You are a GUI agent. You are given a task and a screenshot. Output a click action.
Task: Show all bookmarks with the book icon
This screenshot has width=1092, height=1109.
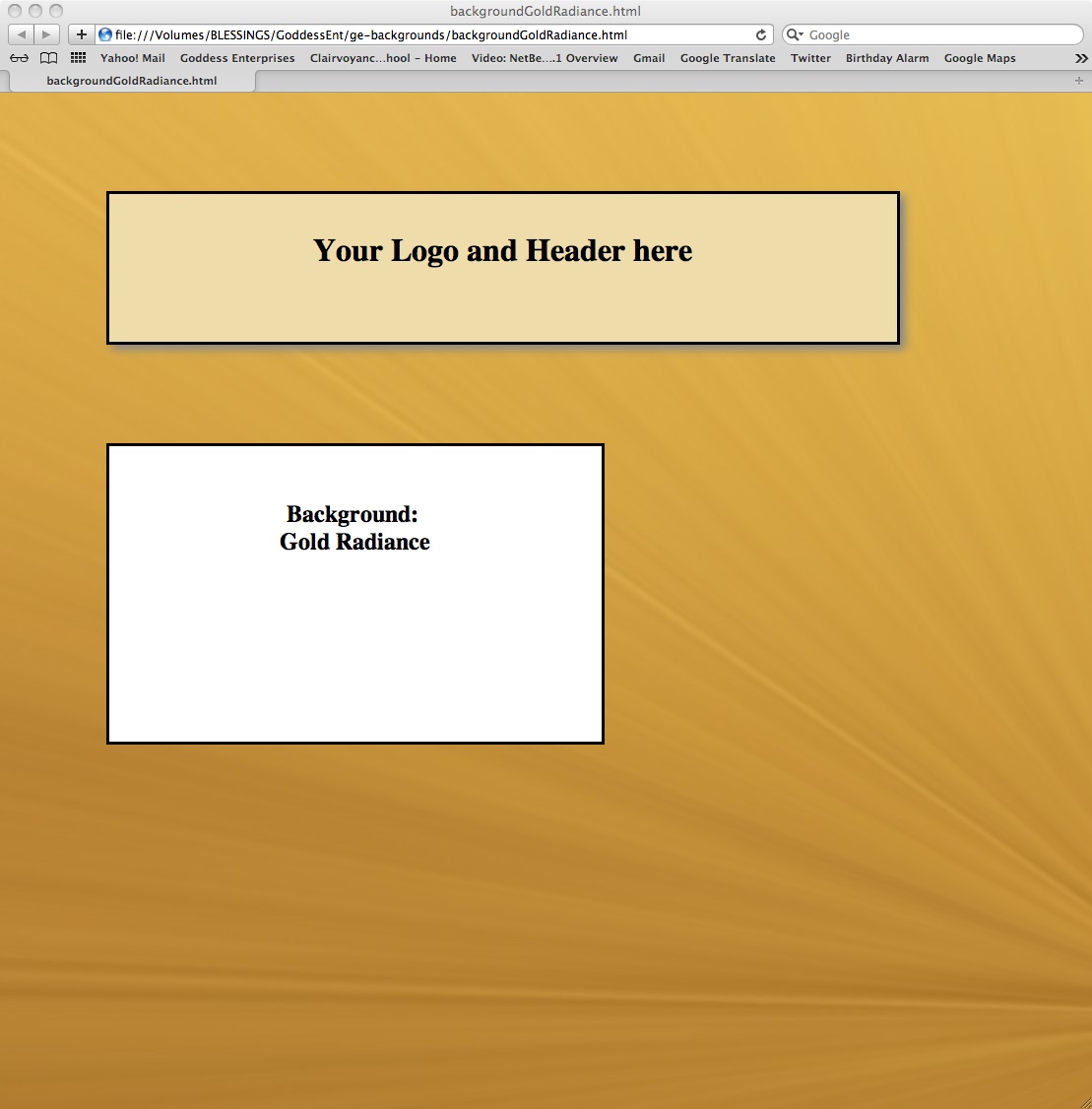point(48,58)
